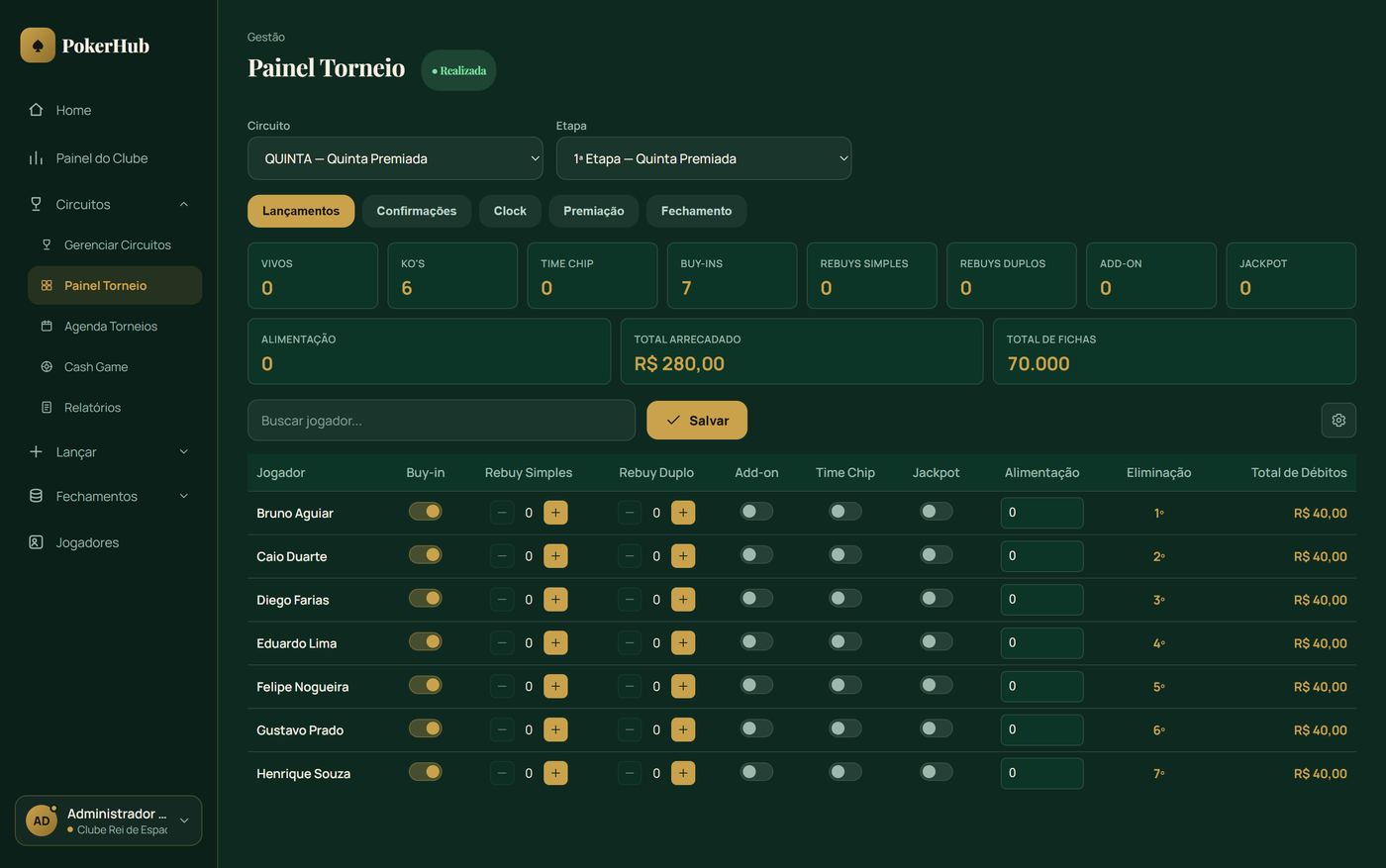Edit Alimentação value for Eduardo Lima
Image resolution: width=1386 pixels, height=868 pixels.
1041,643
